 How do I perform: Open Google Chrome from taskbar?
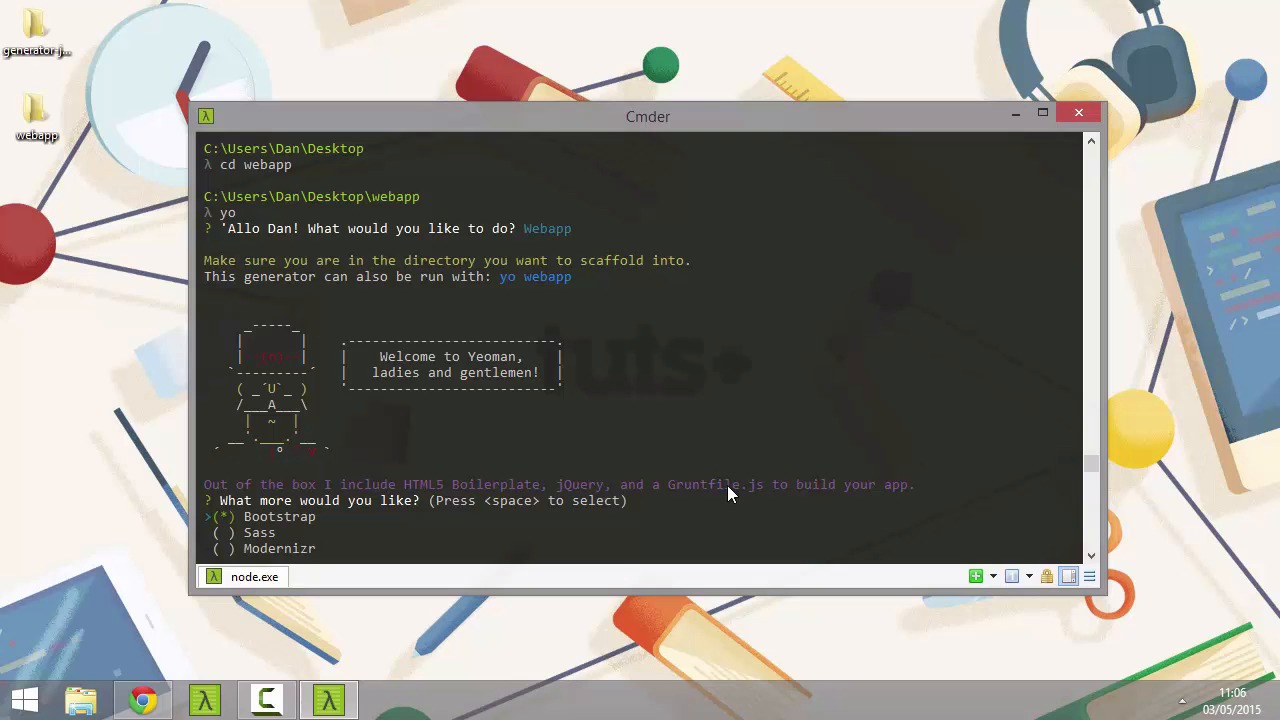tap(143, 700)
